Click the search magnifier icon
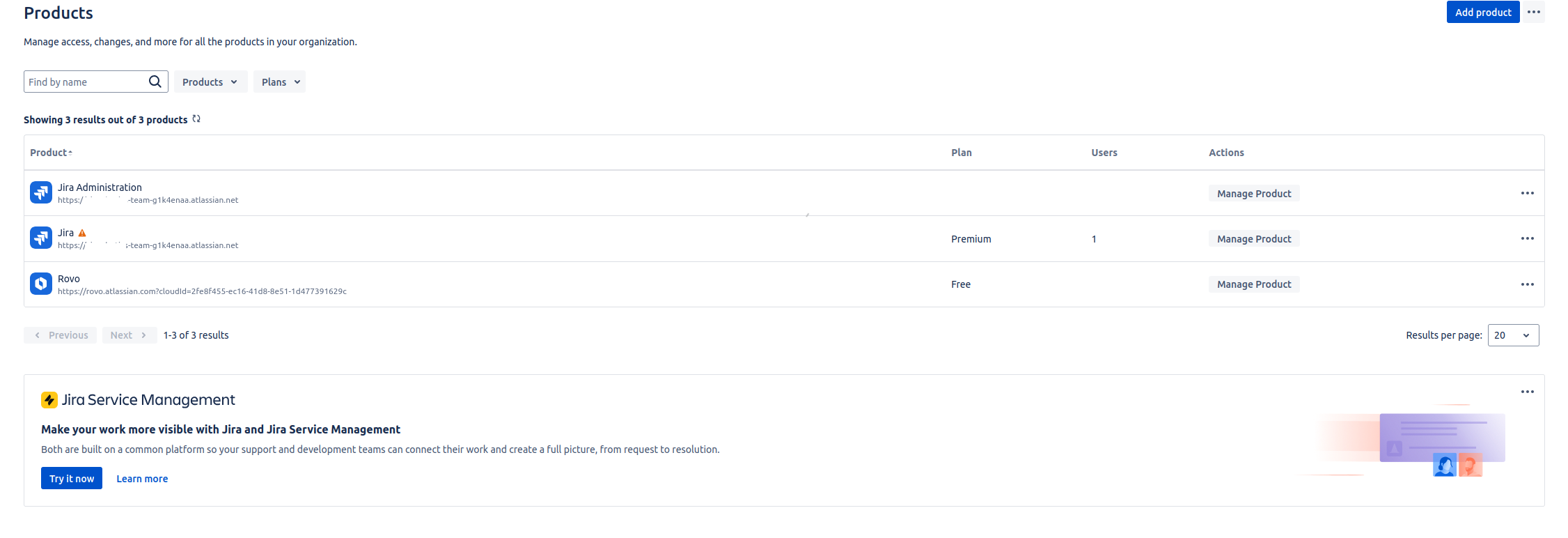 click(155, 82)
